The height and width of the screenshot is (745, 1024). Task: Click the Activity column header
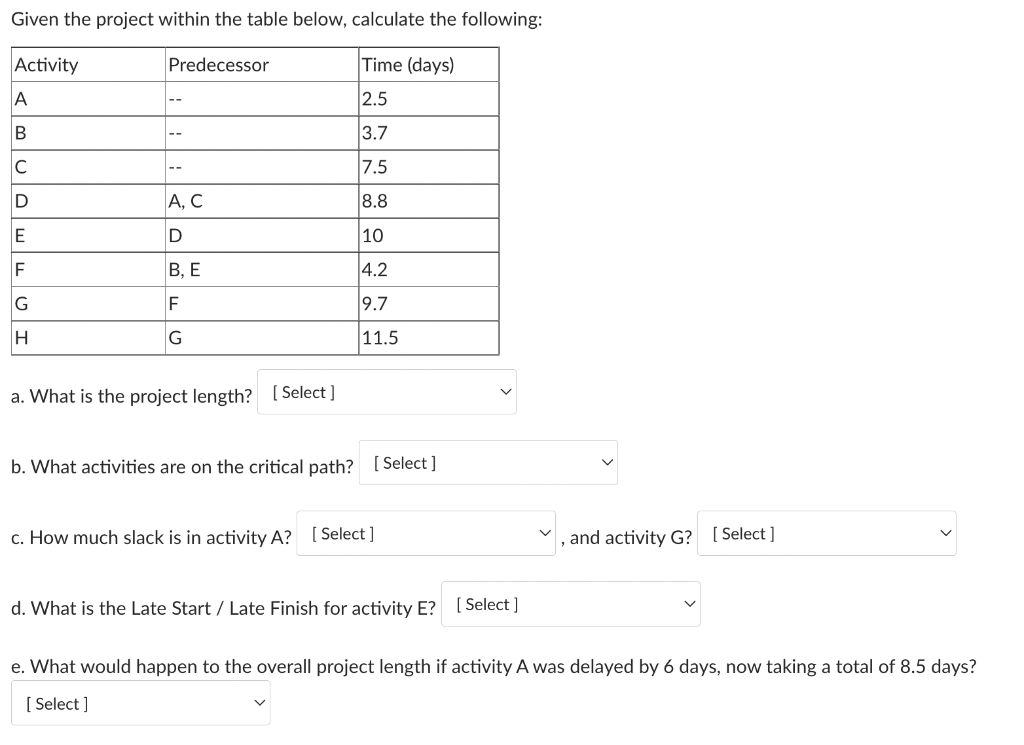coord(48,64)
